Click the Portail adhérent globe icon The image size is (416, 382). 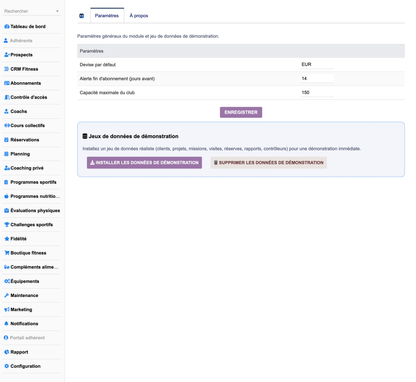pyautogui.click(x=6, y=338)
